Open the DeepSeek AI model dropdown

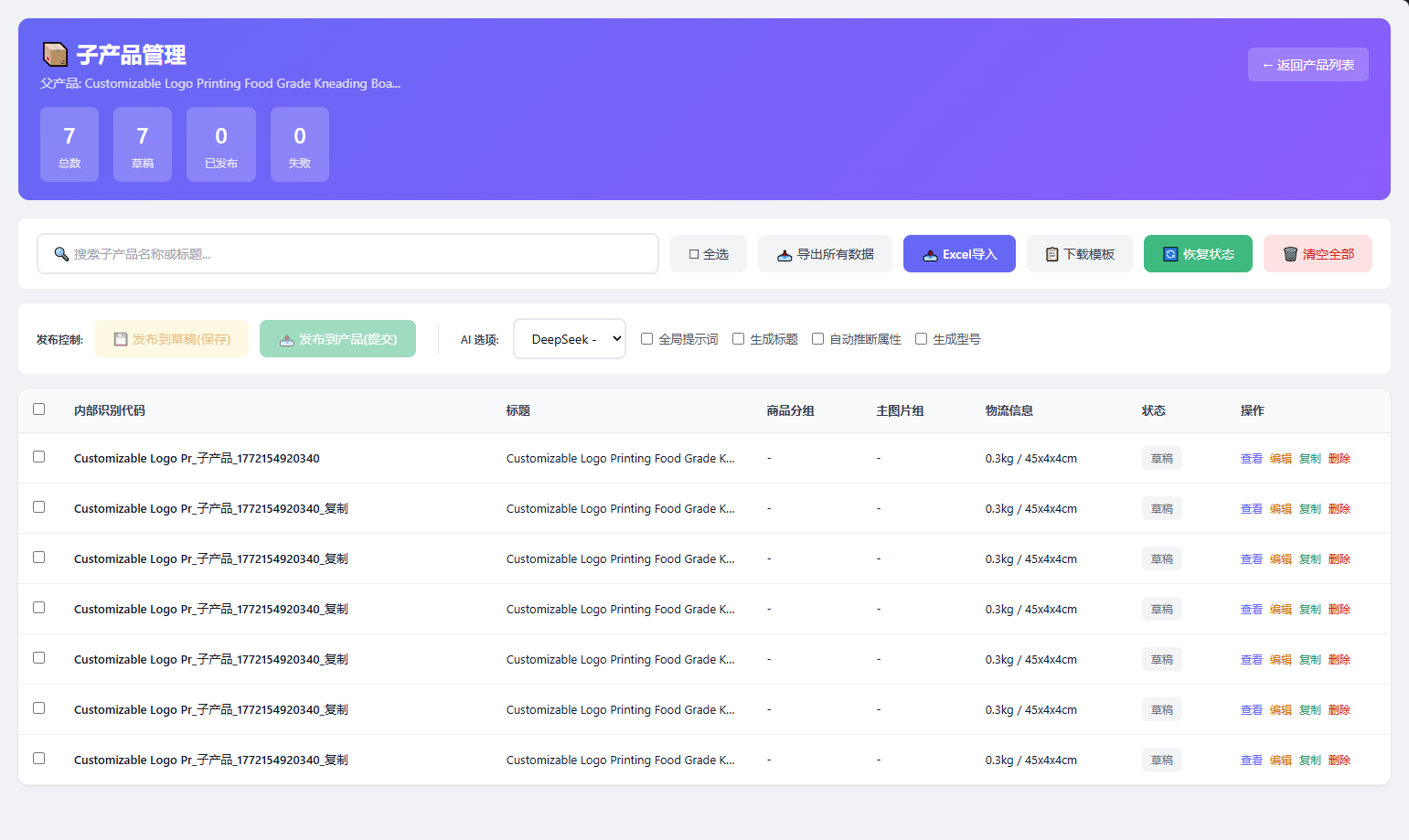[x=570, y=339]
